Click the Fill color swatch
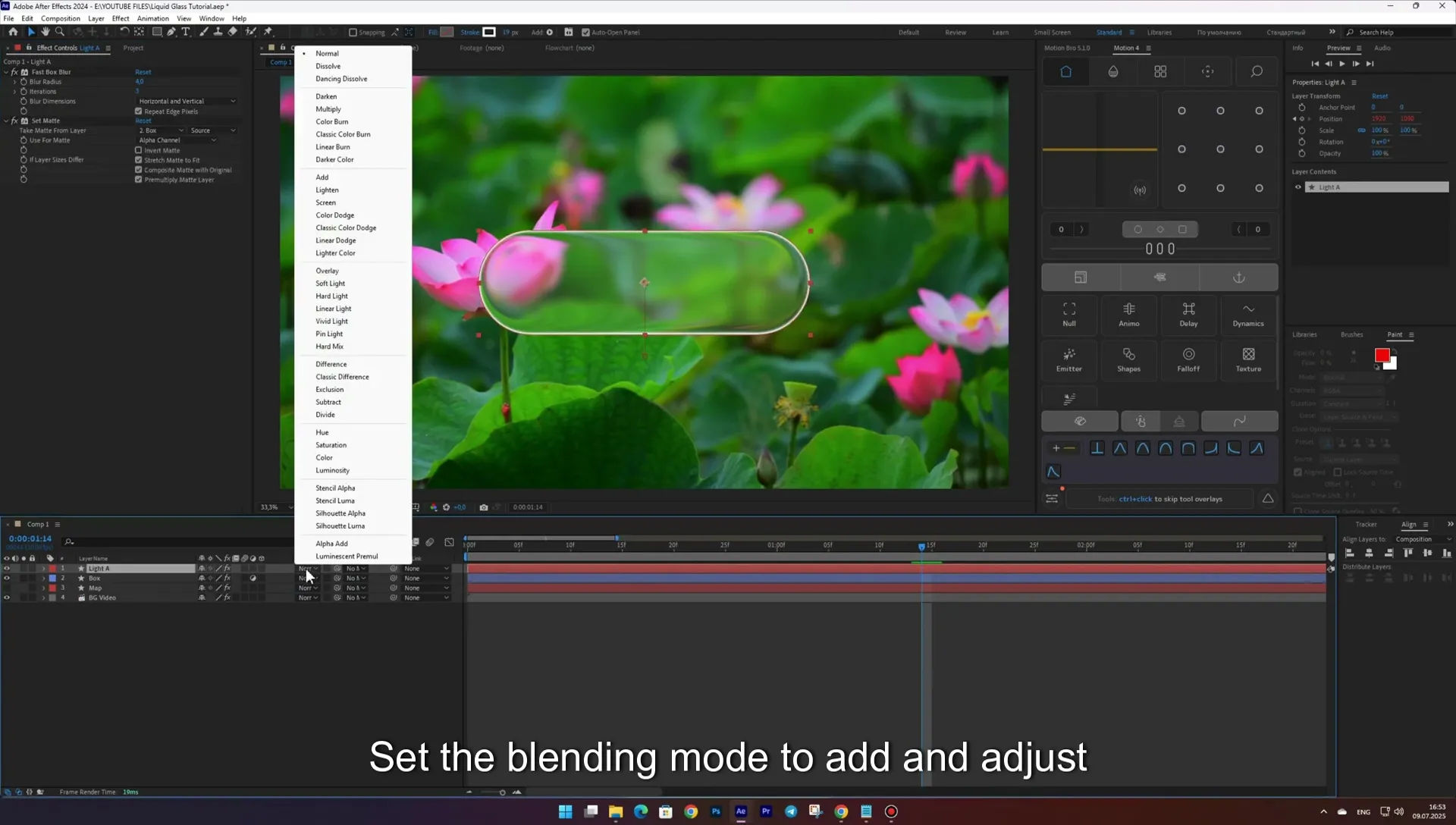1456x825 pixels. (x=447, y=32)
